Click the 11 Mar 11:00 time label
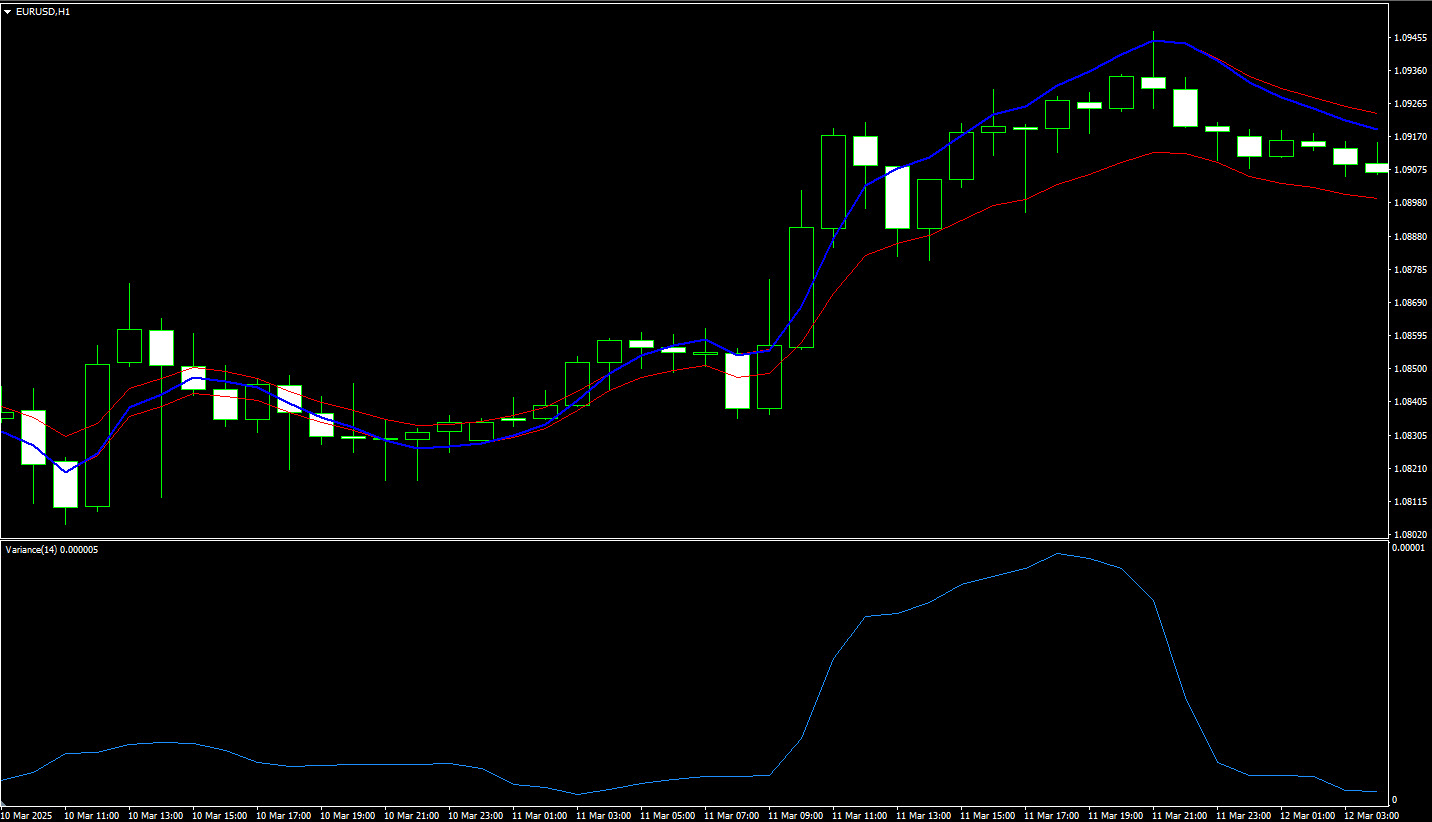The height and width of the screenshot is (822, 1432). click(860, 816)
